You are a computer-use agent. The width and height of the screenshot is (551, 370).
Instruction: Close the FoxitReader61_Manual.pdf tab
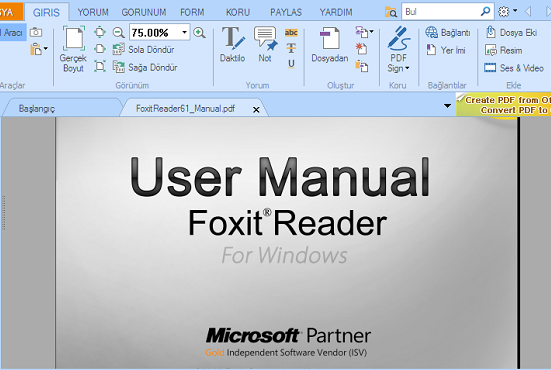coord(256,110)
